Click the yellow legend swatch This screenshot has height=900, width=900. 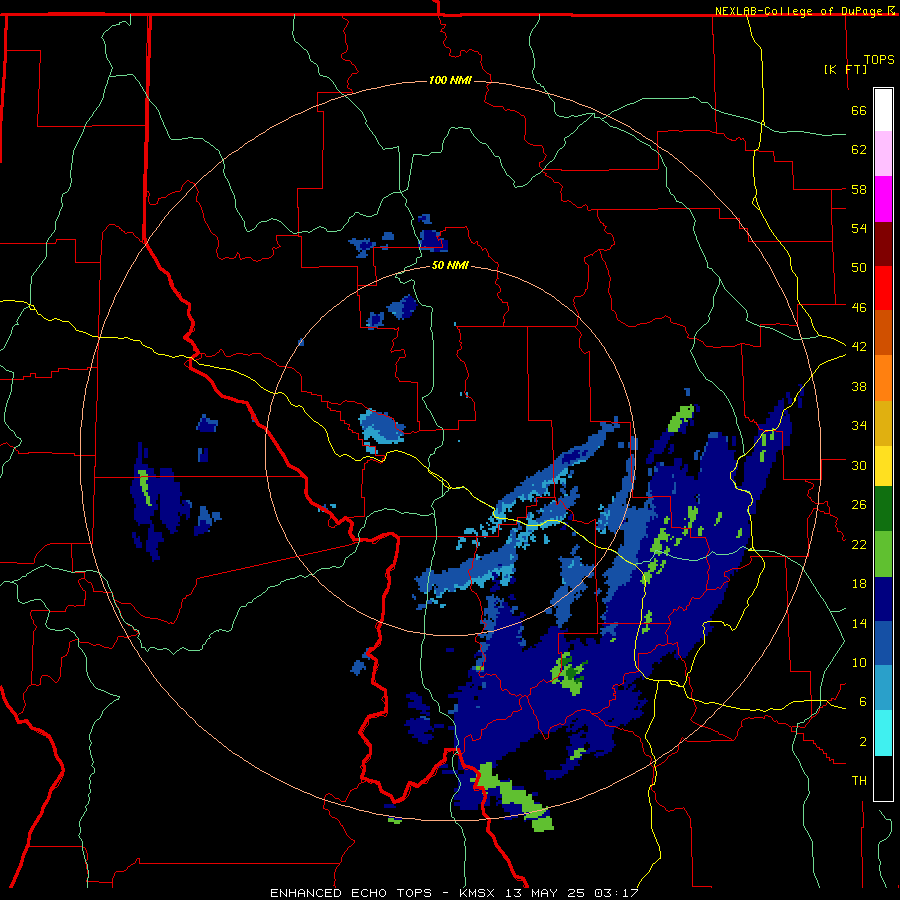(883, 466)
